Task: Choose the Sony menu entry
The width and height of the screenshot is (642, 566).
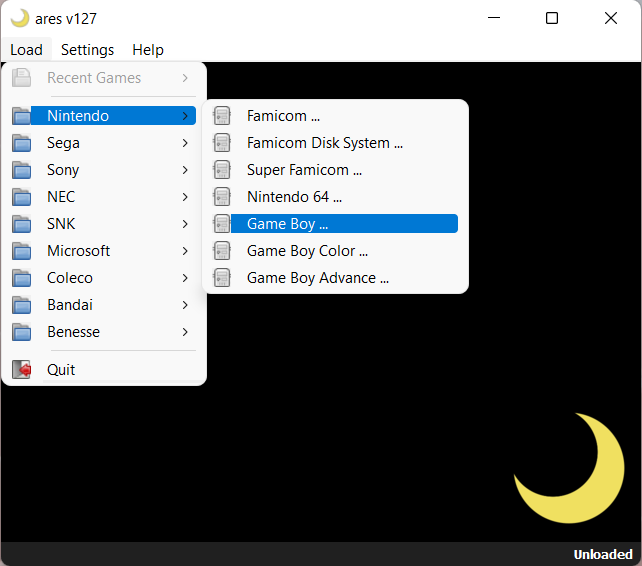Action: coord(104,170)
